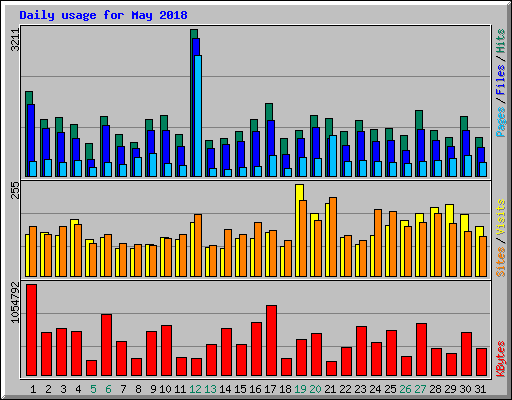This screenshot has width=512, height=400.
Task: Click day 27 weekend label on the x-axis
Action: pyautogui.click(x=420, y=389)
